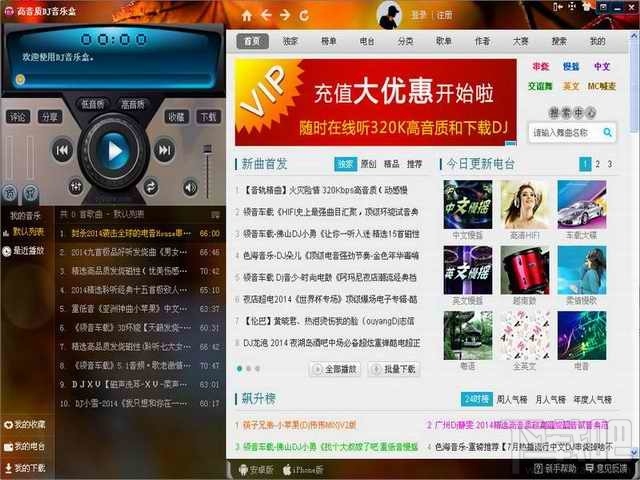Viewport: 640px width, 480px height.
Task: Open 我的收藏 with the heart icon
Action: [x=24, y=424]
